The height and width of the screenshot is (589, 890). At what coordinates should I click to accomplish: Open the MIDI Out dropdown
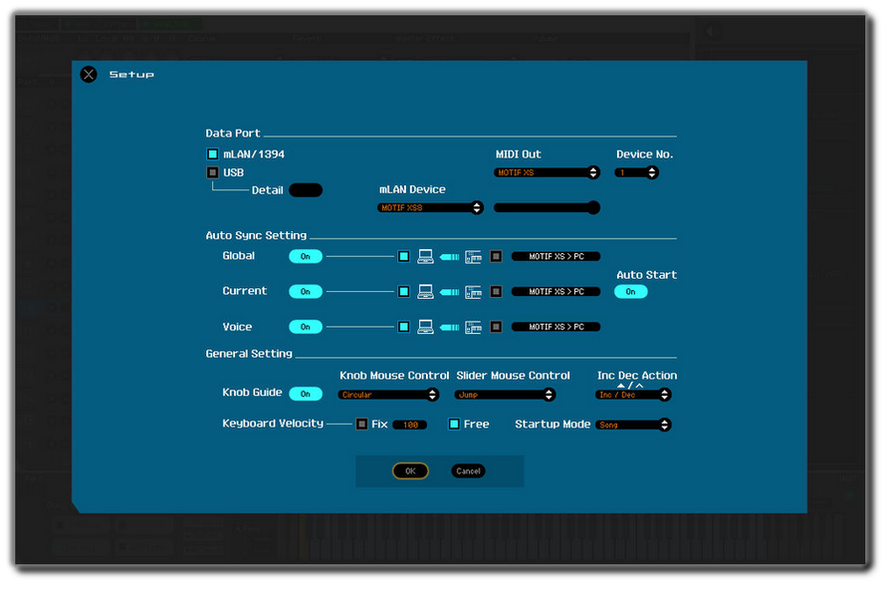click(547, 172)
